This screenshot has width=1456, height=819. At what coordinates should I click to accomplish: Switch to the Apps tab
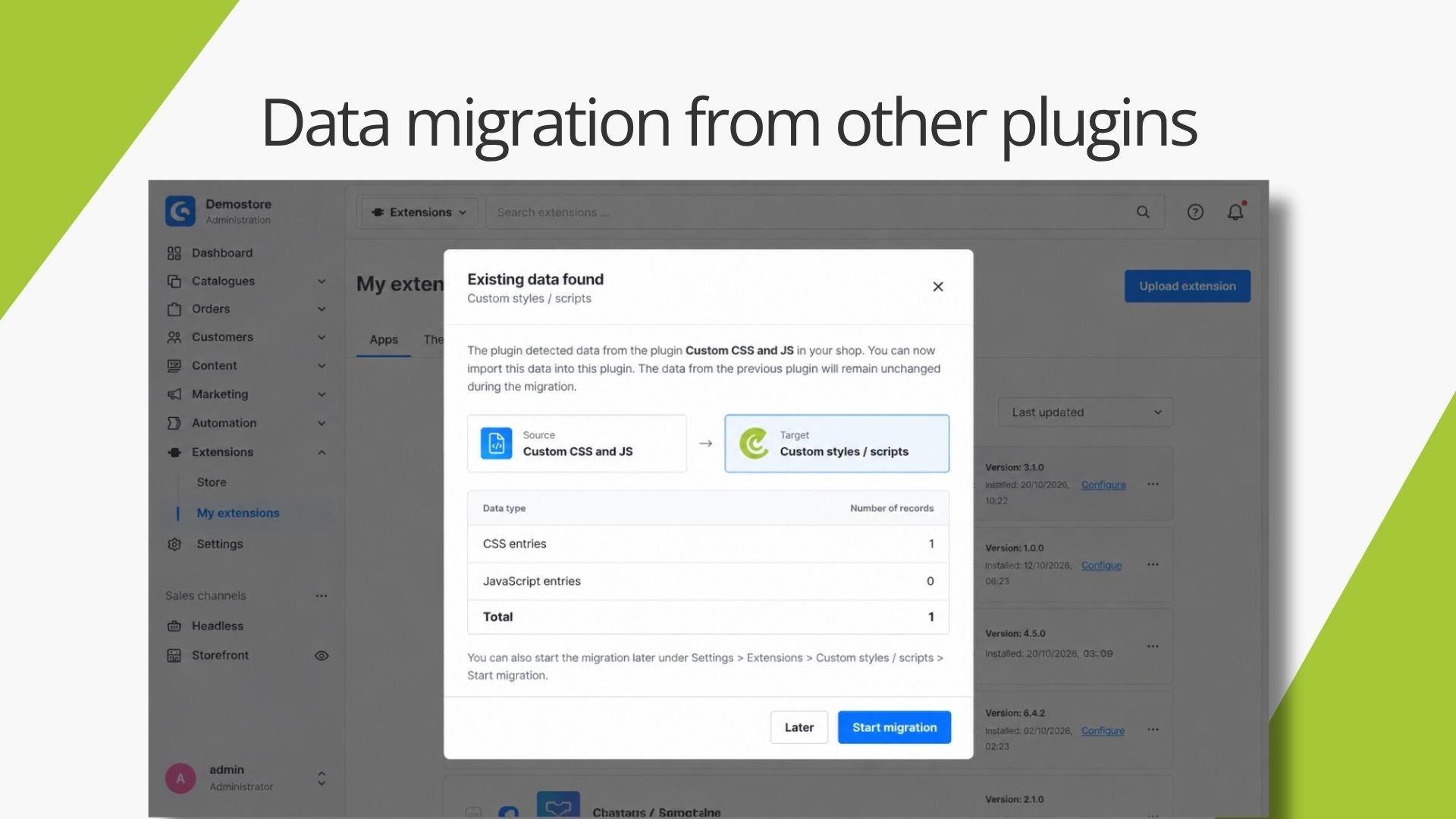coord(384,340)
